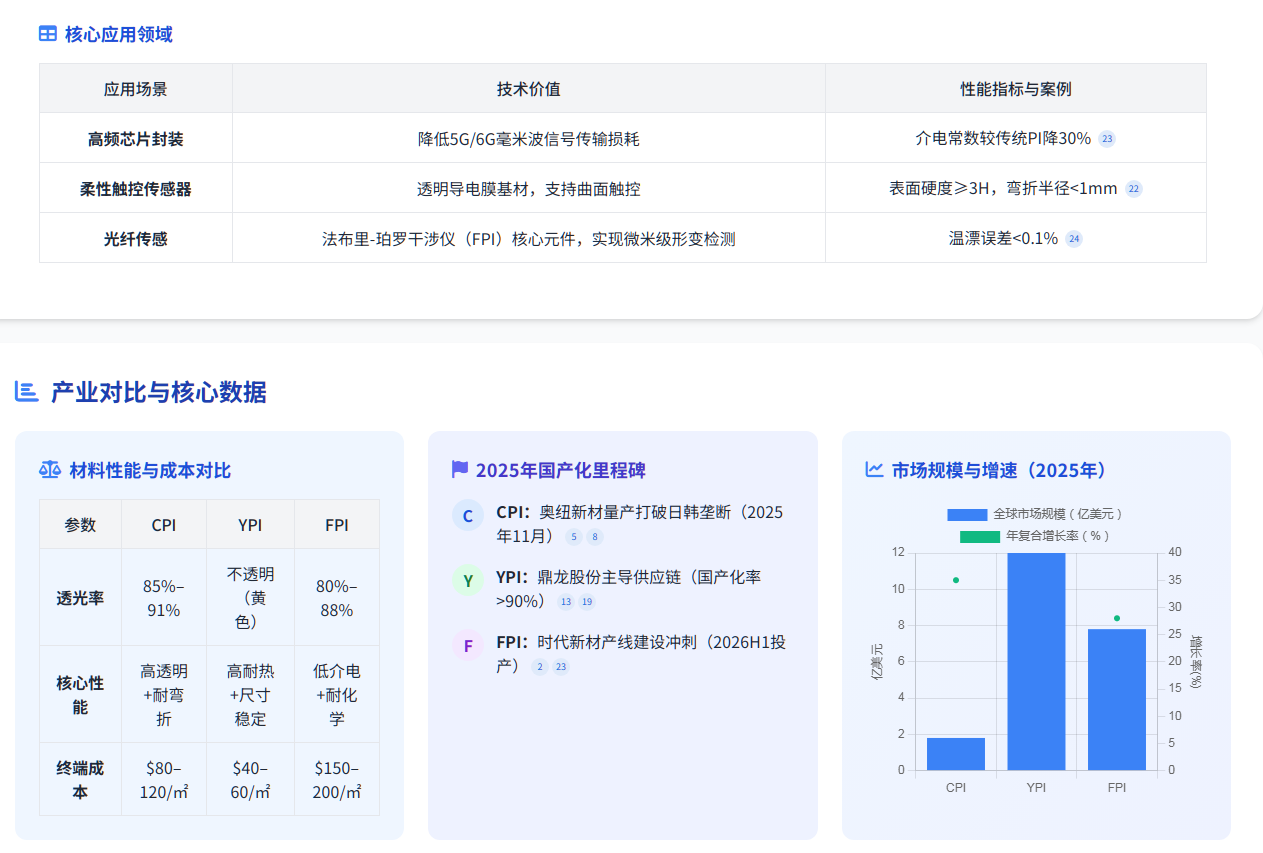Click the table icon beside 核心应用领域
1263x853 pixels.
48,34
